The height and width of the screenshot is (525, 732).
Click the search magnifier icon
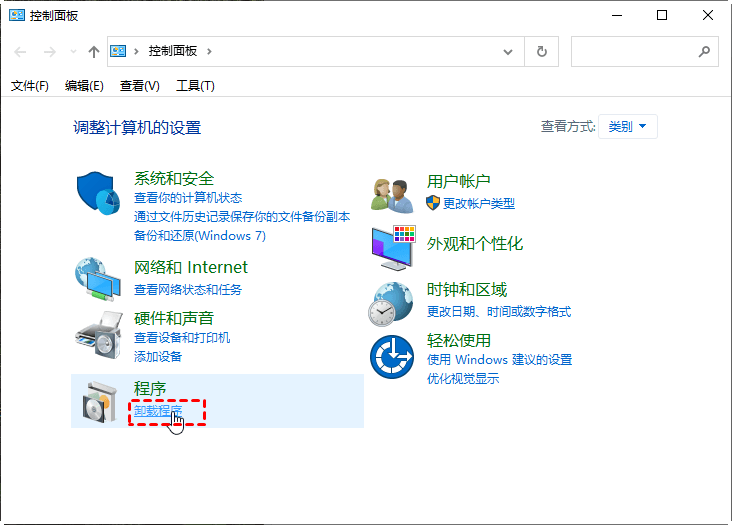(704, 51)
